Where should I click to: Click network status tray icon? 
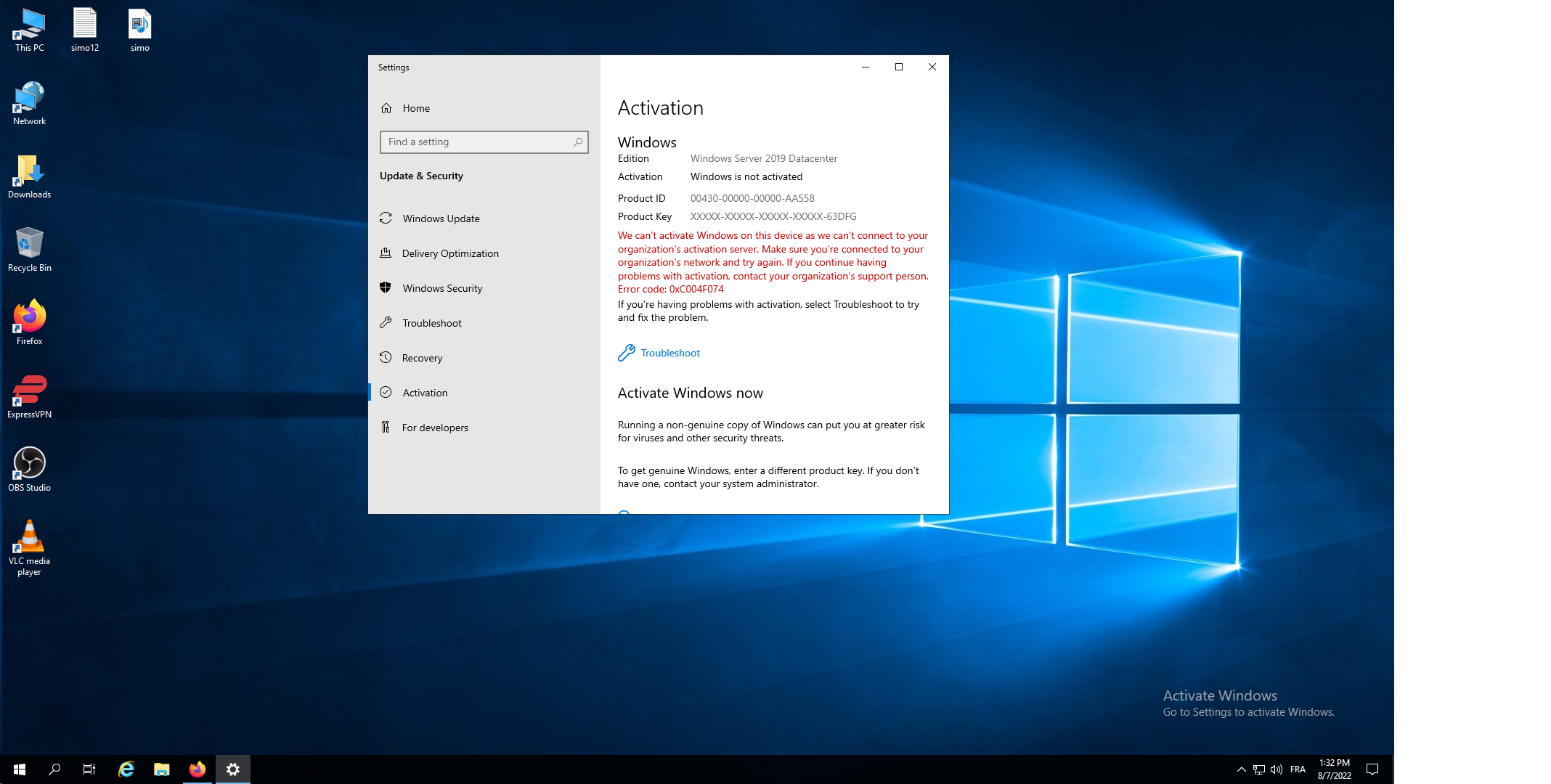[1259, 769]
